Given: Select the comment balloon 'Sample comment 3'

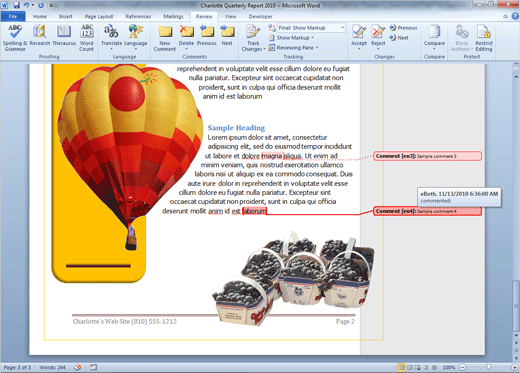Looking at the screenshot, I should [427, 156].
